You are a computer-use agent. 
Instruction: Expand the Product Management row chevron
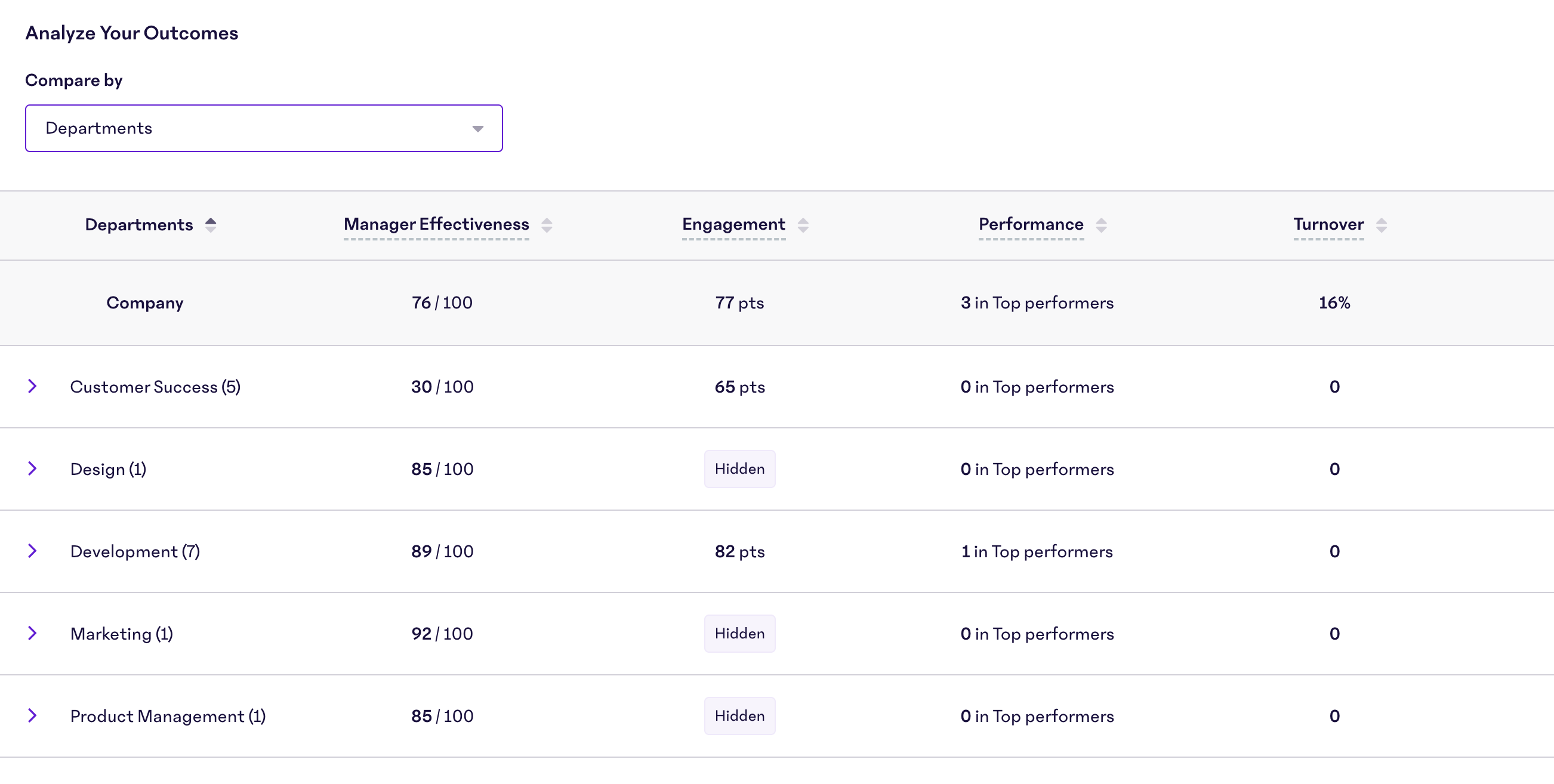tap(33, 715)
